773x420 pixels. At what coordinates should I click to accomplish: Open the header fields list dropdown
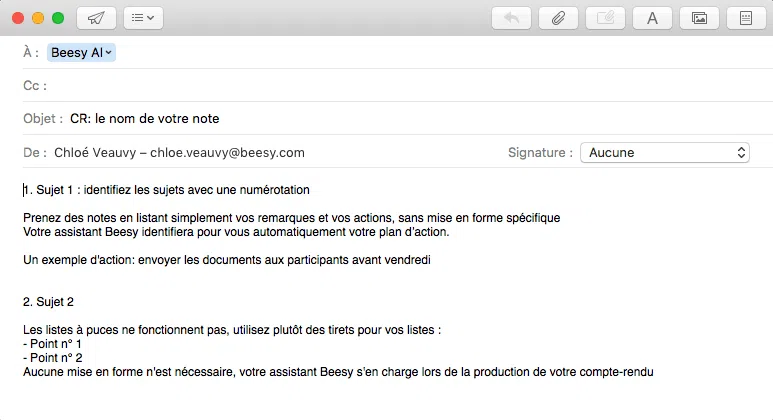[143, 18]
